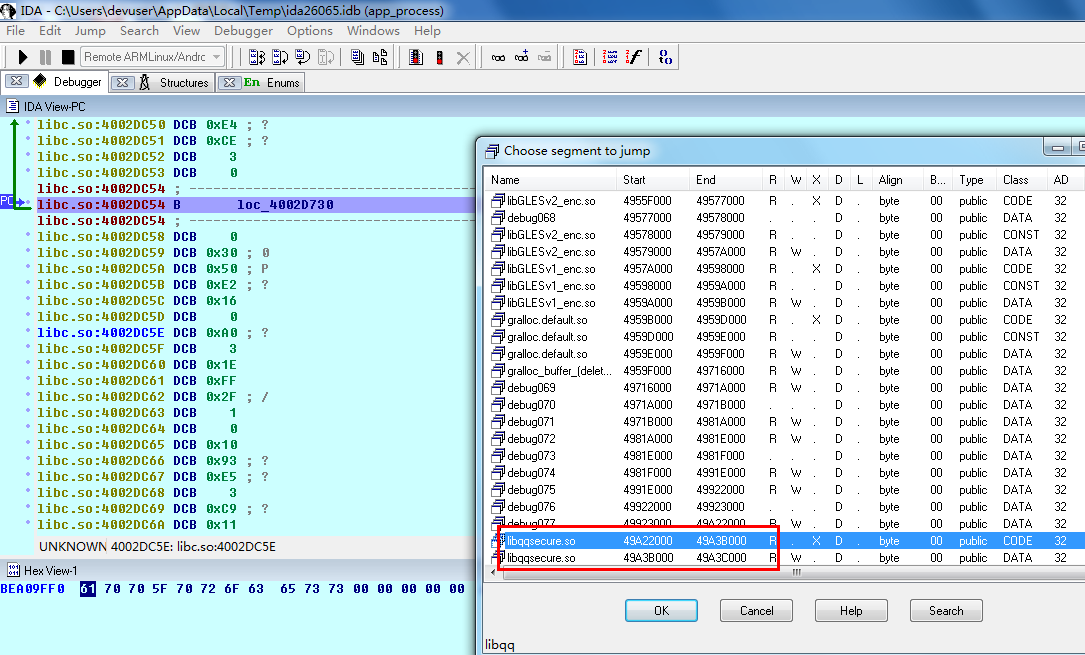Image resolution: width=1085 pixels, height=655 pixels.
Task: Start the process with the play icon
Action: click(x=22, y=57)
